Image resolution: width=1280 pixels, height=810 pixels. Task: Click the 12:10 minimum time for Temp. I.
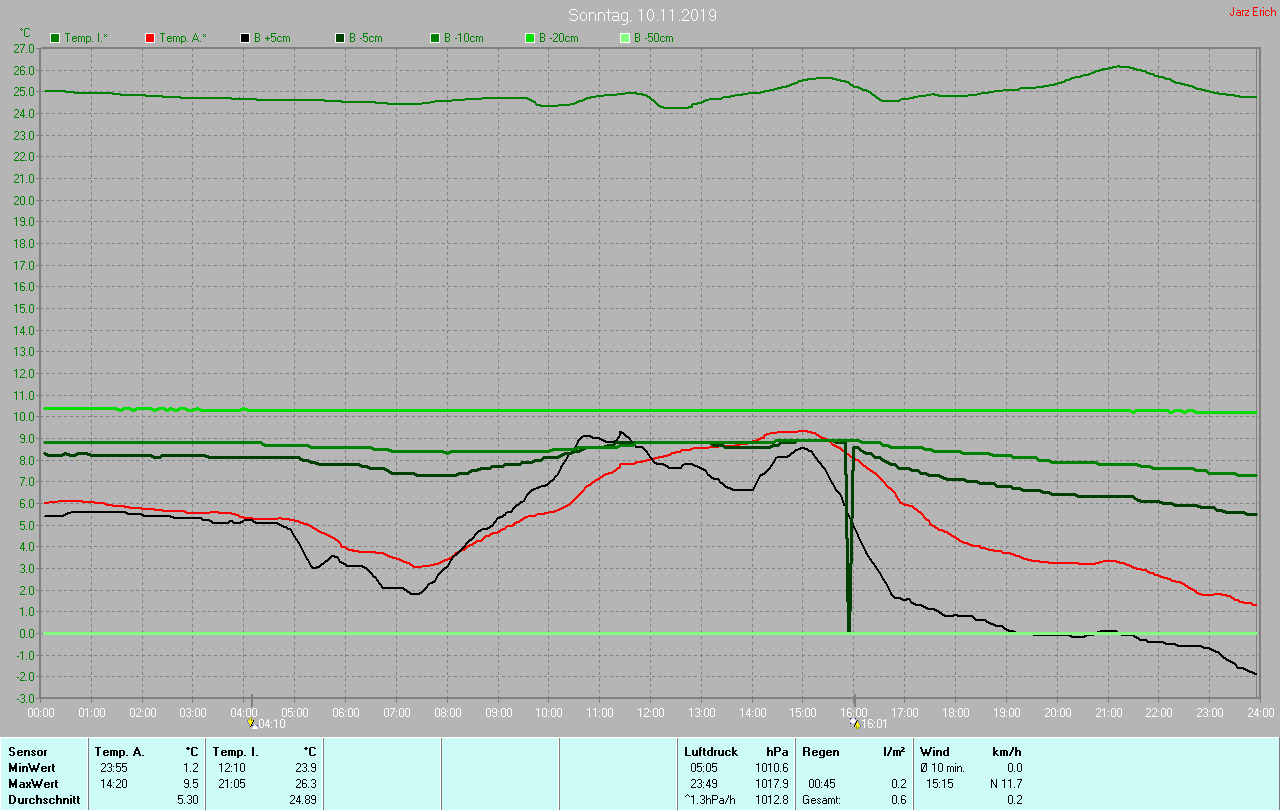[x=232, y=767]
